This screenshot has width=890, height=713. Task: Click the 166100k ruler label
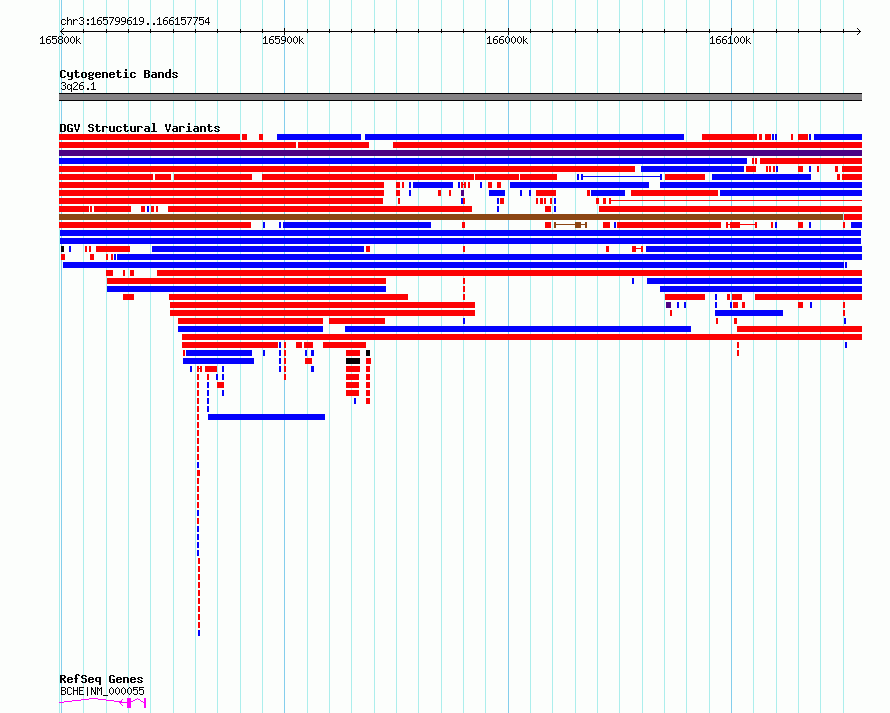coord(730,40)
